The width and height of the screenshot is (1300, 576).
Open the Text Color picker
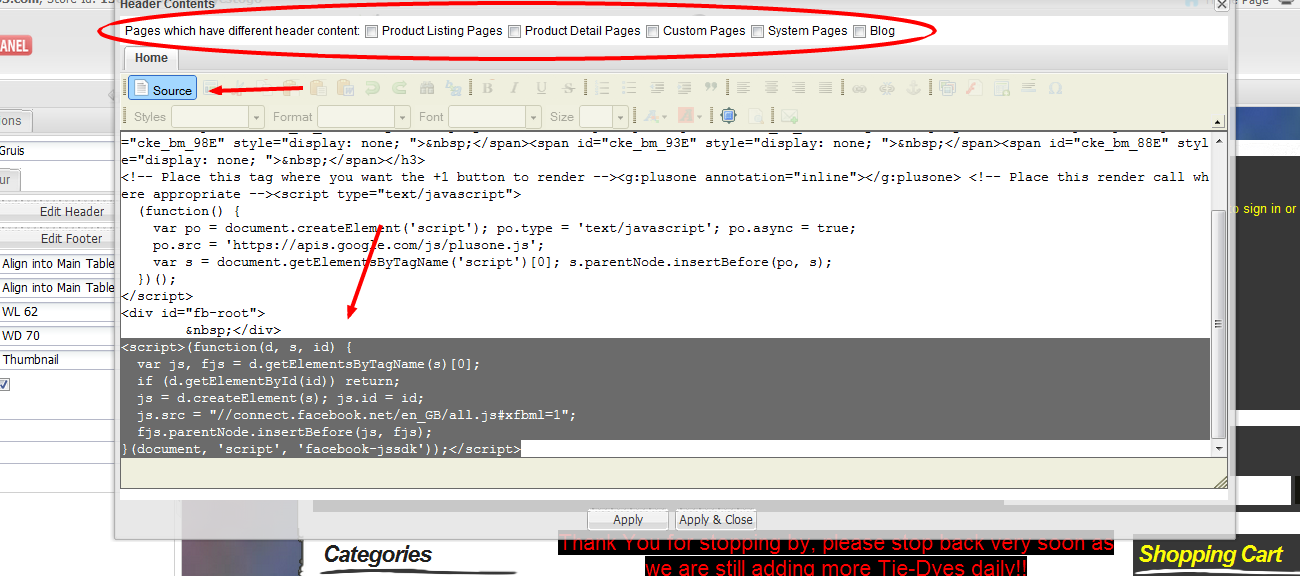(x=656, y=116)
